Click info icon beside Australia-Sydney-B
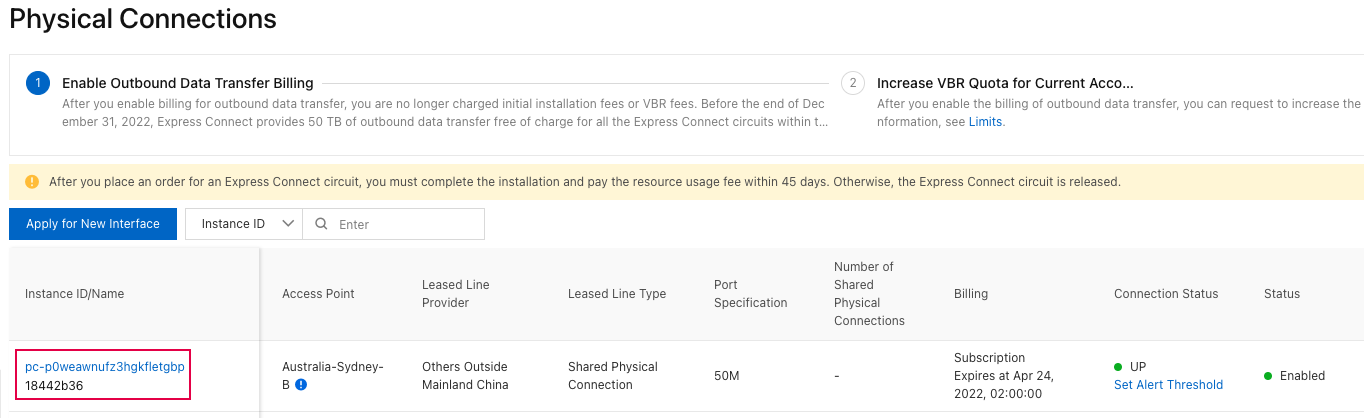This screenshot has height=418, width=1364. 301,385
